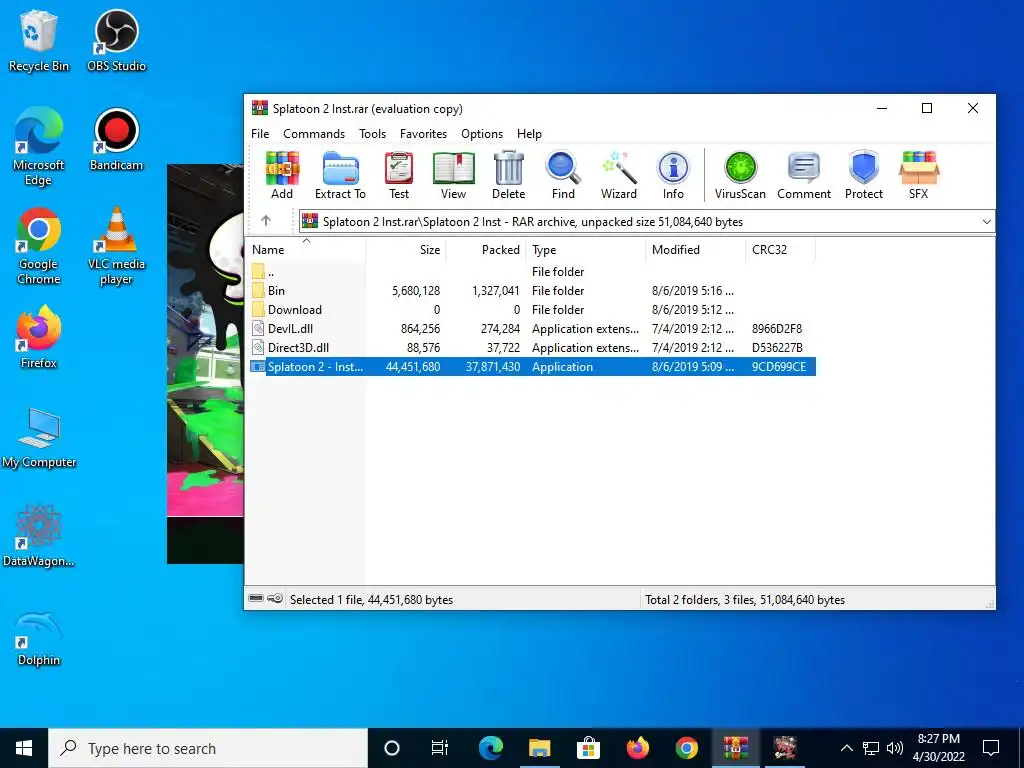Select Microsoft Edge desktop shortcut
This screenshot has height=768, width=1024.
coord(39,146)
